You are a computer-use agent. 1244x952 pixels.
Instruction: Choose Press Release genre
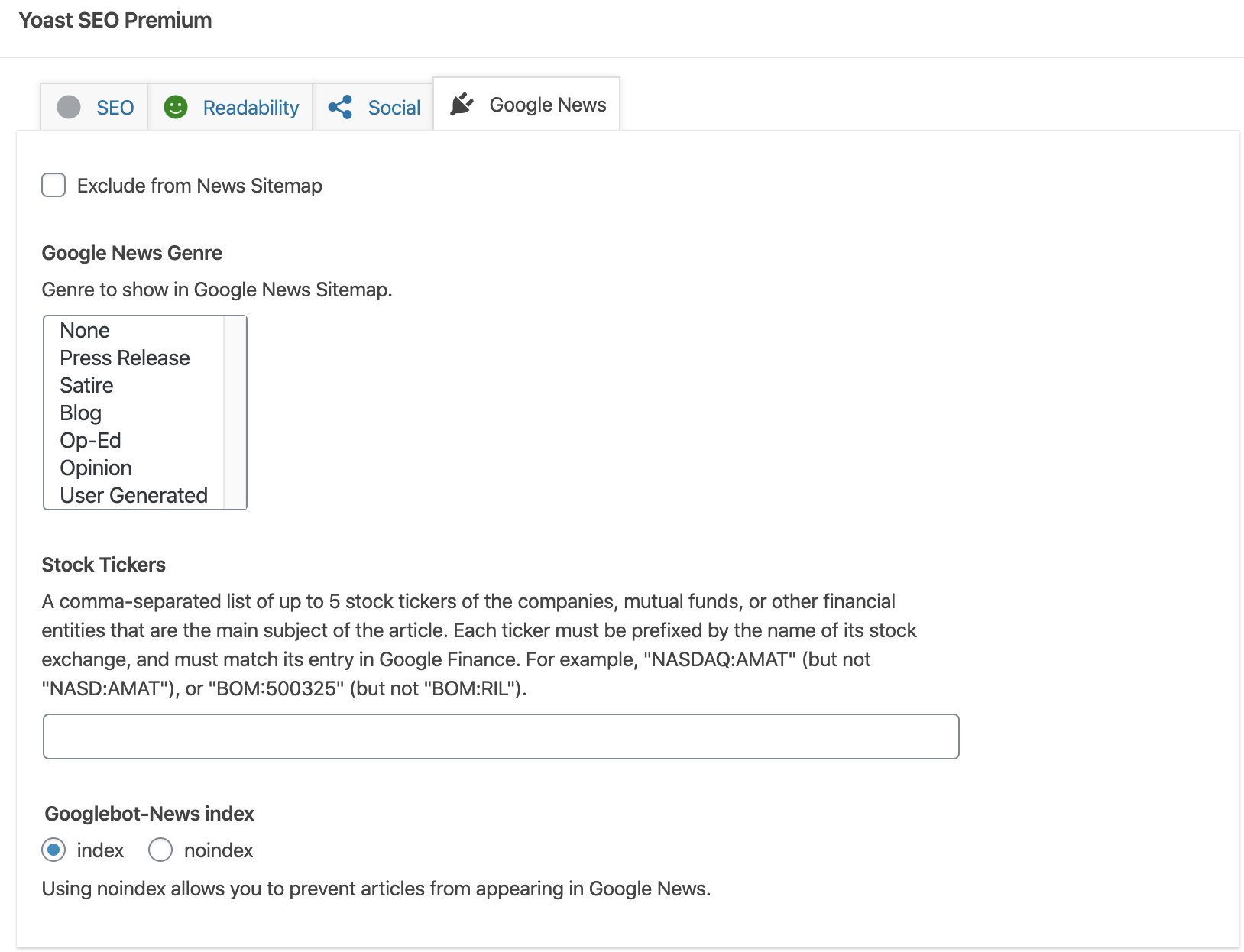tap(134, 358)
